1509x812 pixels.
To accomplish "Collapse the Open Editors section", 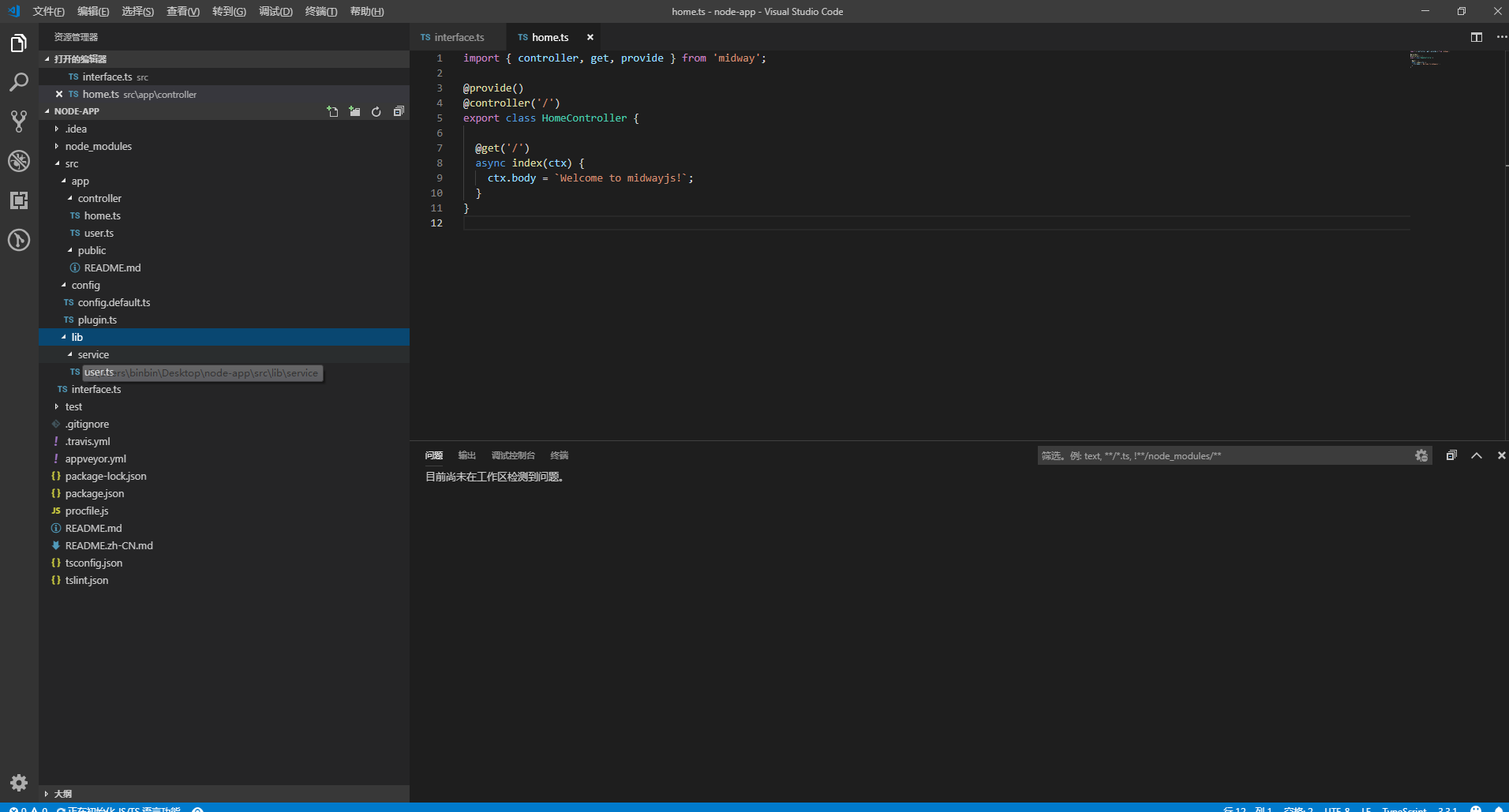I will [224, 59].
